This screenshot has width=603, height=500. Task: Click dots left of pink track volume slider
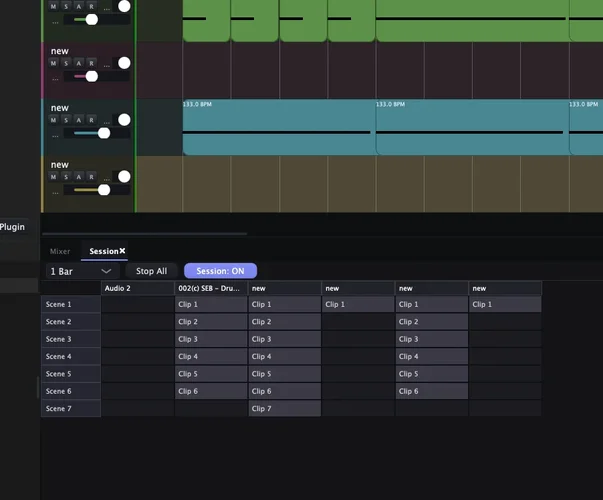click(55, 79)
